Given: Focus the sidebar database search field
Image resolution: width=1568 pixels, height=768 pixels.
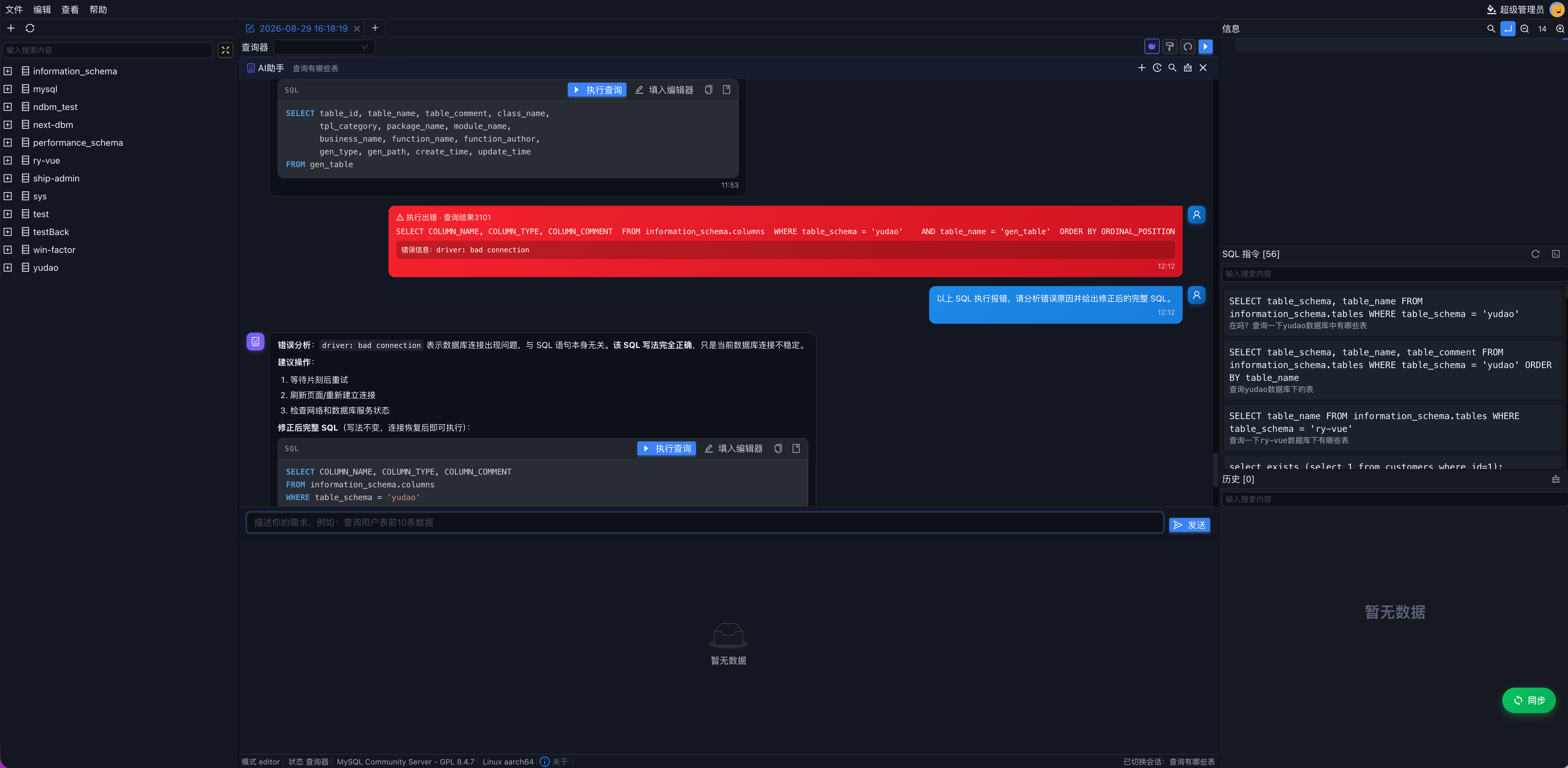Looking at the screenshot, I should click(x=108, y=50).
